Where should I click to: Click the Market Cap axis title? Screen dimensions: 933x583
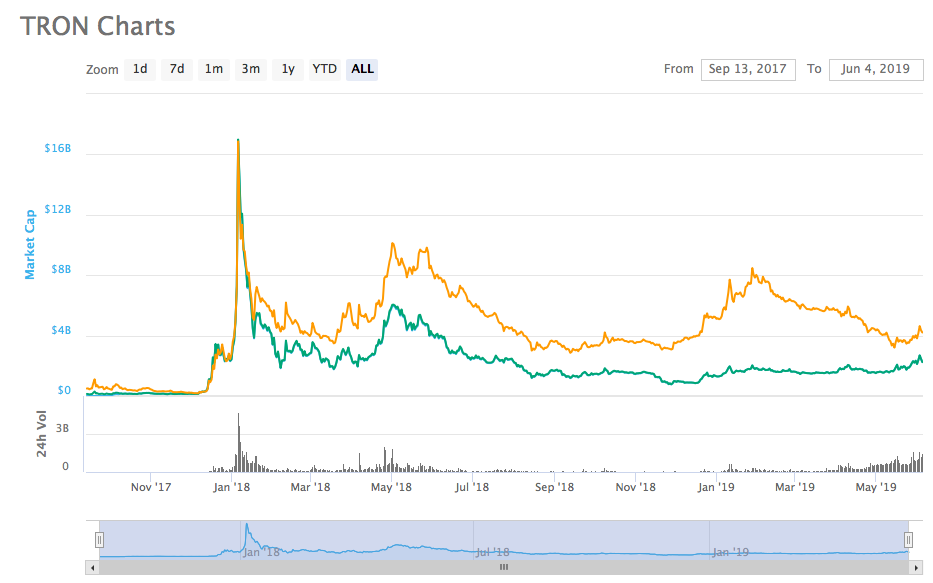click(30, 245)
